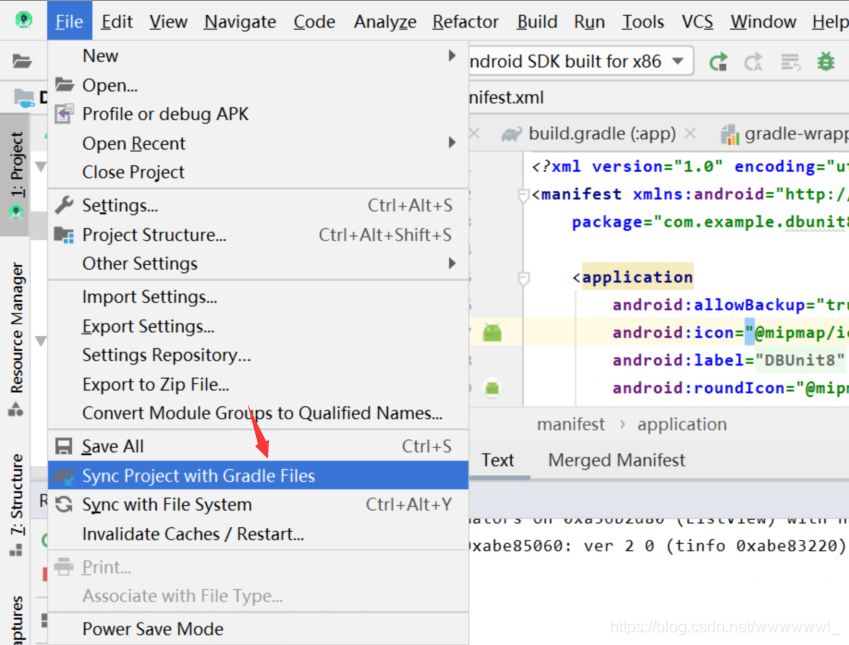Select Sync Project with Gradle Files
The image size is (849, 645).
198,475
